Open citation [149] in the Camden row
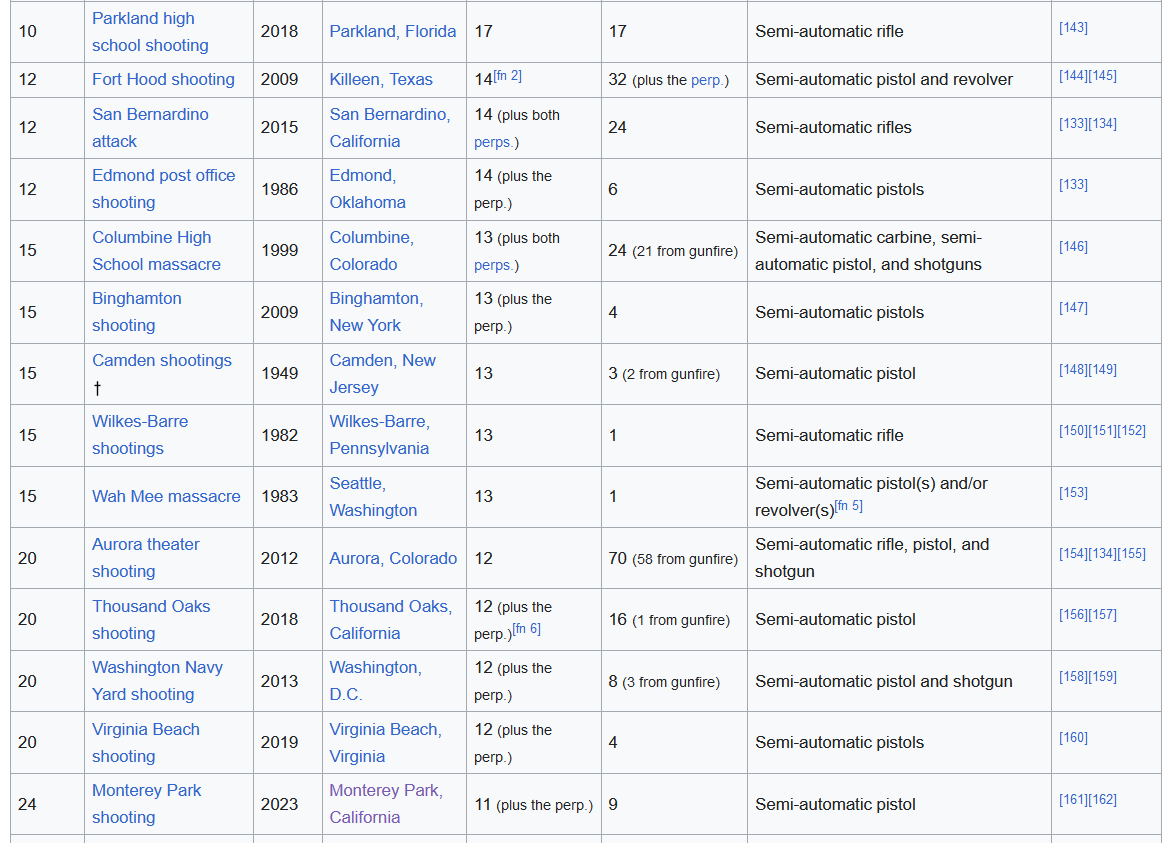 1102,370
